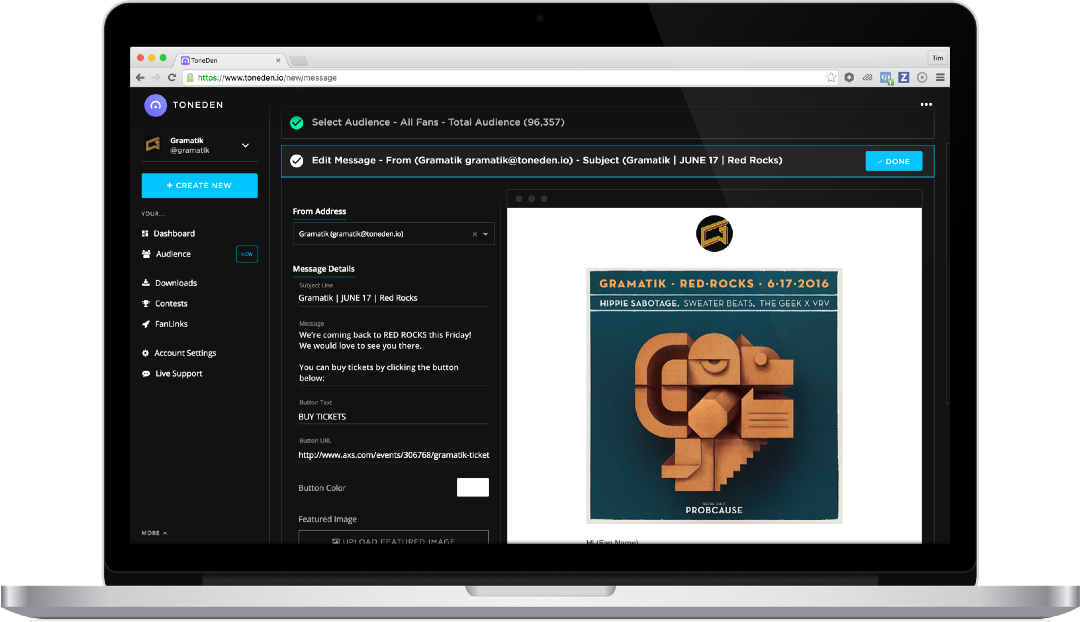The width and height of the screenshot is (1080, 622).
Task: Open a new browser tab
Action: click(298, 61)
